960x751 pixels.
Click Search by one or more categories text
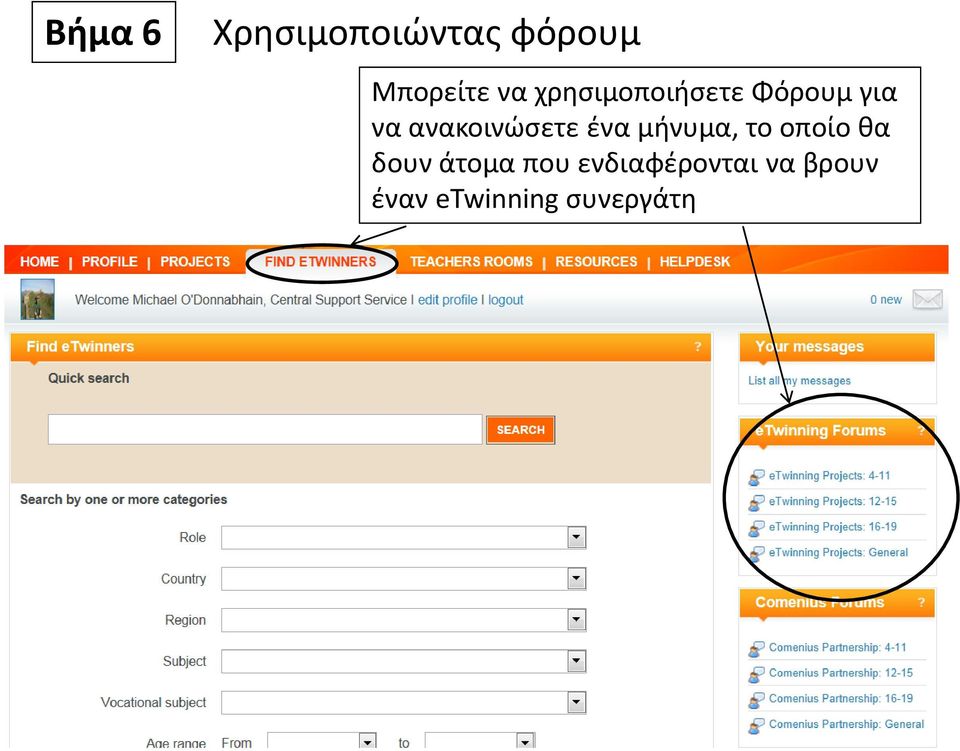(x=124, y=499)
